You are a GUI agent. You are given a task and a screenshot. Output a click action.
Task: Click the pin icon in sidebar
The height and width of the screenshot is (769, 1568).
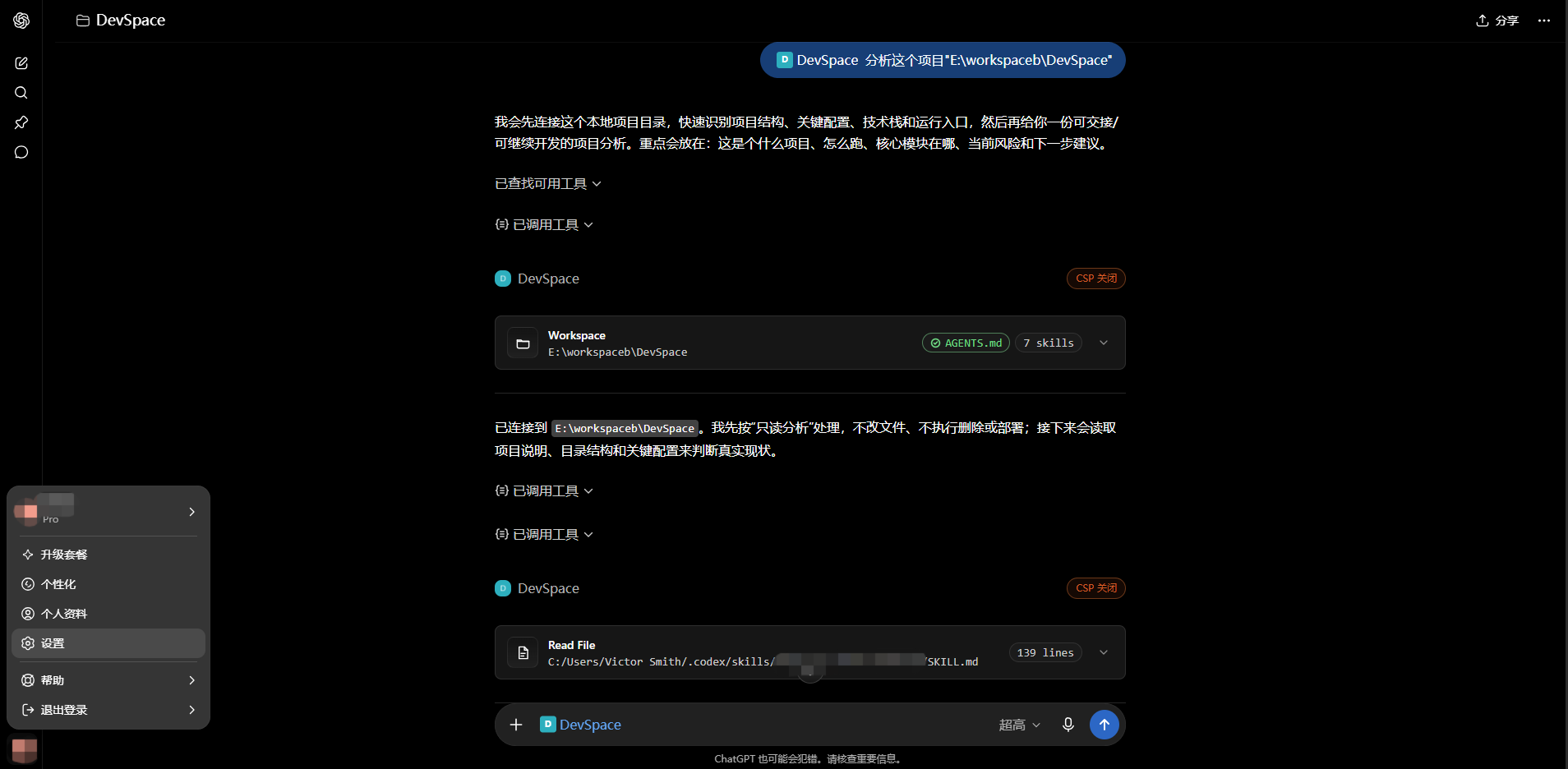21,122
